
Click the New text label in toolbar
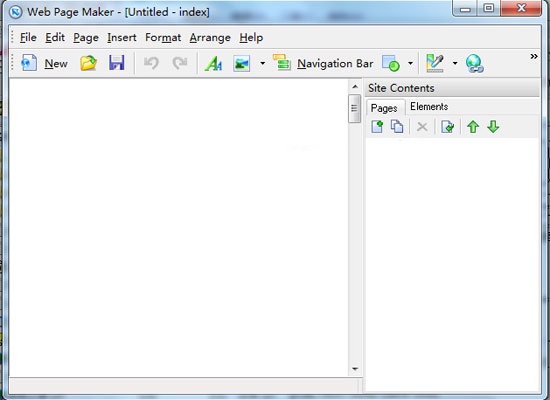click(x=56, y=64)
